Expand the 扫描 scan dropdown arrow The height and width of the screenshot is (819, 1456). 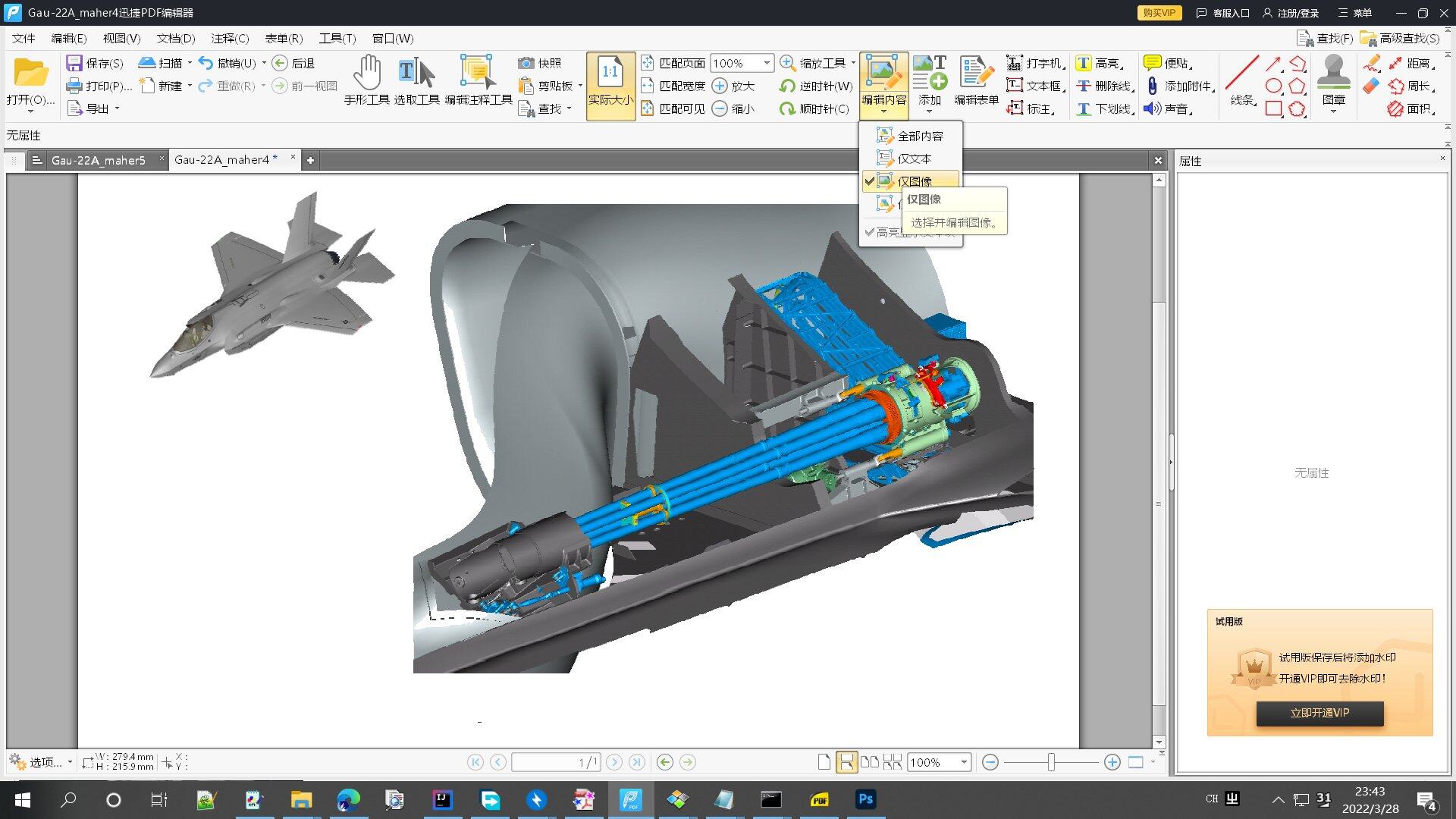tap(190, 63)
